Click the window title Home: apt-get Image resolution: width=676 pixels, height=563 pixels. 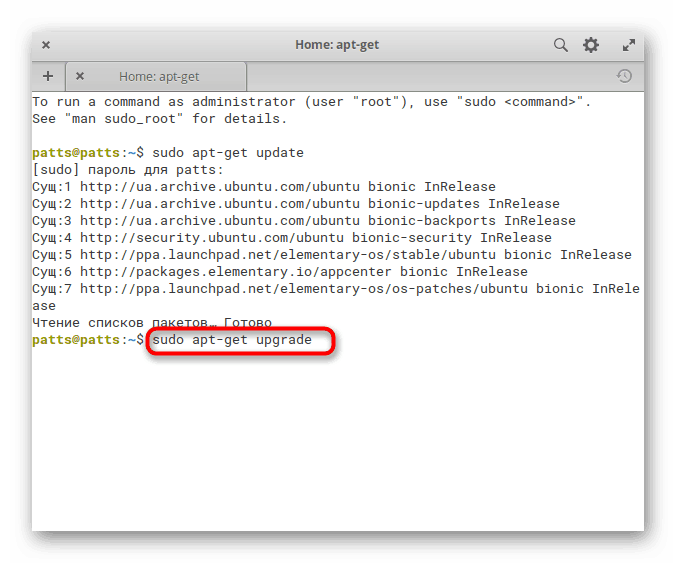click(337, 45)
